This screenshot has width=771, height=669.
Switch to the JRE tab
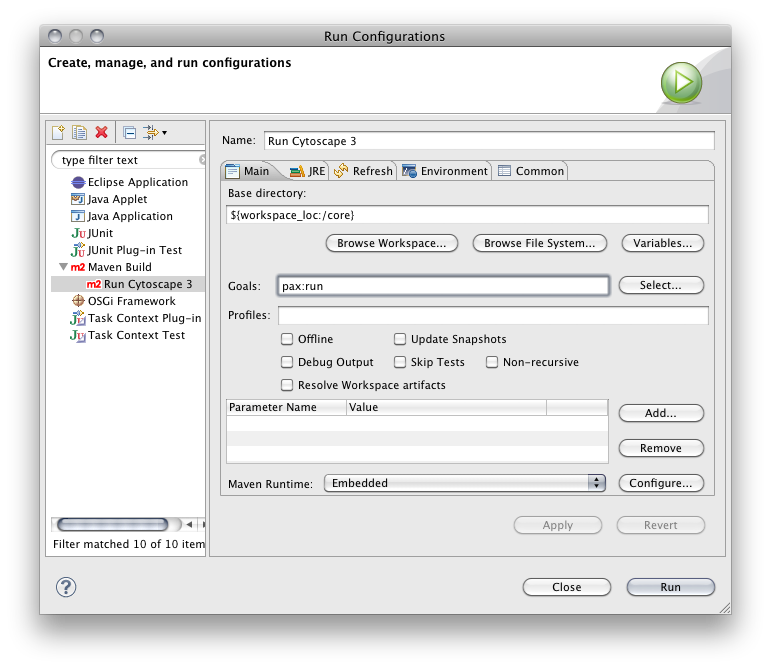[307, 171]
